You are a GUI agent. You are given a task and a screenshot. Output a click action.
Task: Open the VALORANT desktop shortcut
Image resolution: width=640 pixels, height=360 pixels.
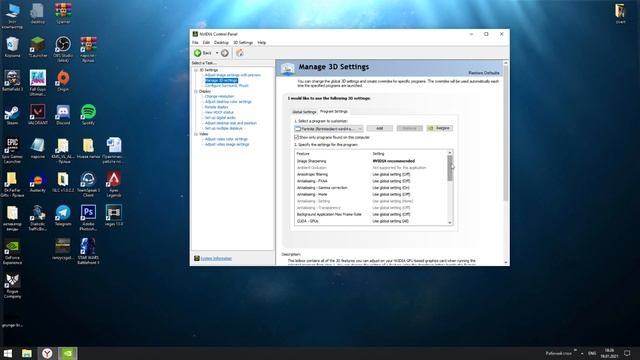pos(38,115)
